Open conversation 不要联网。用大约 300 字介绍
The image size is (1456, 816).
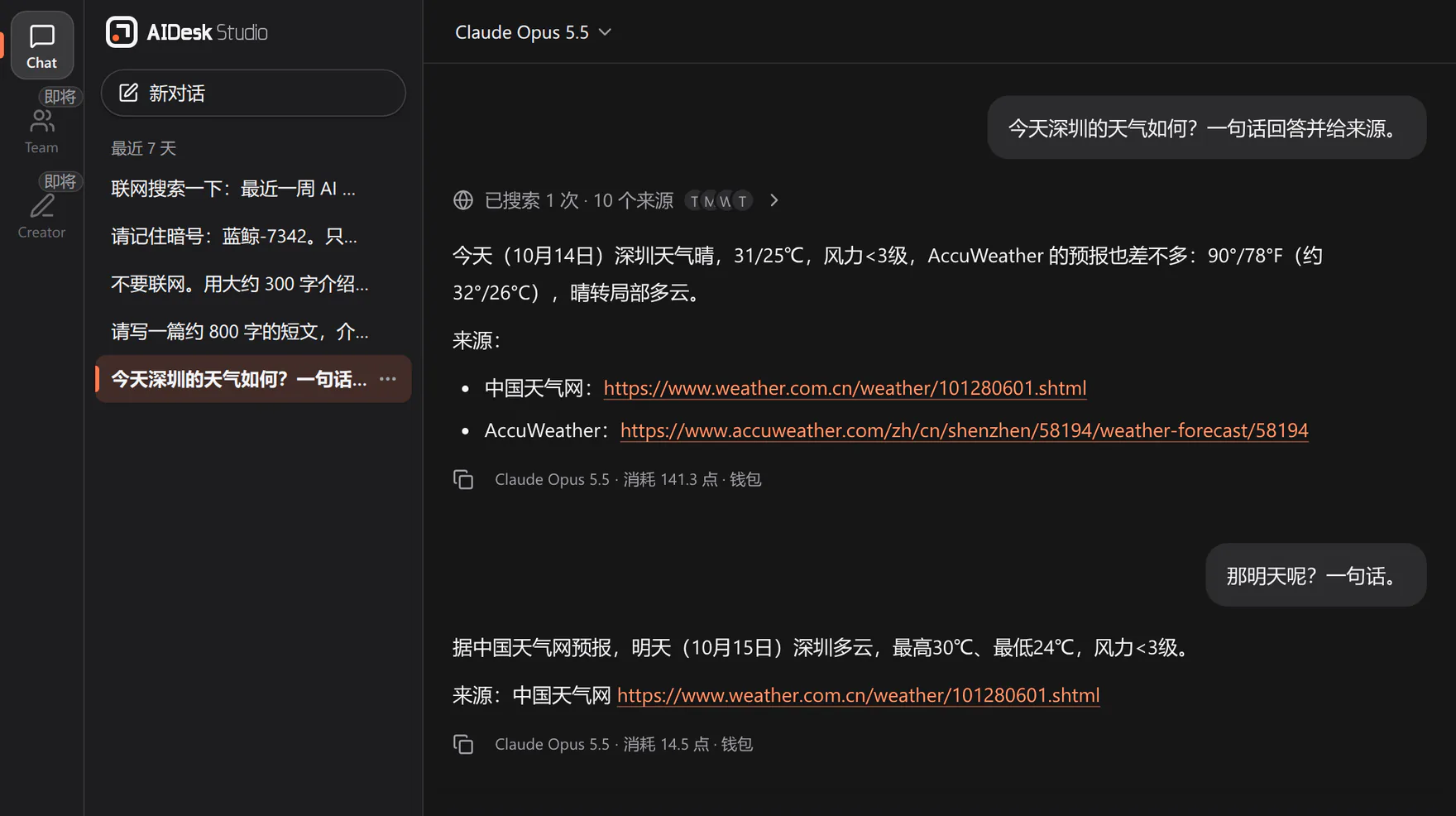pyautogui.click(x=253, y=284)
